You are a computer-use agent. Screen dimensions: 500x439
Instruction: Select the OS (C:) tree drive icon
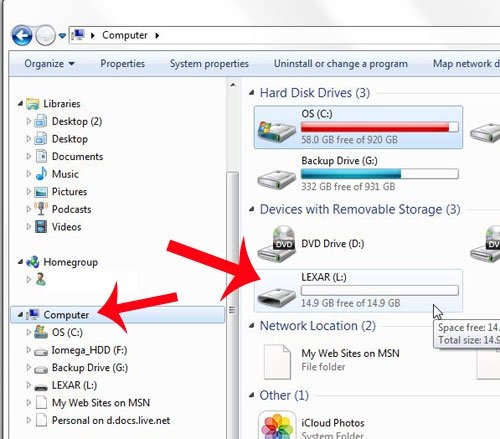click(41, 332)
